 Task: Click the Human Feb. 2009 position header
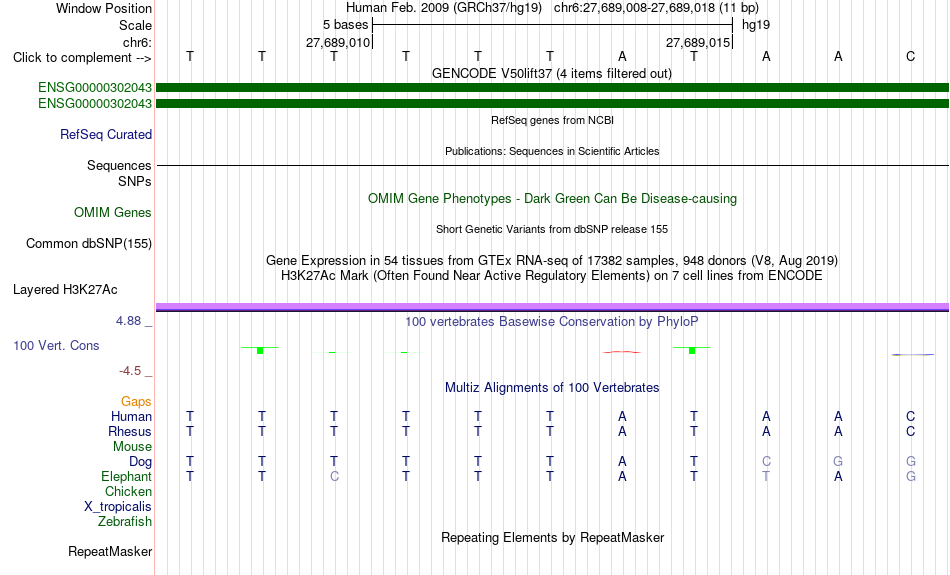[552, 8]
